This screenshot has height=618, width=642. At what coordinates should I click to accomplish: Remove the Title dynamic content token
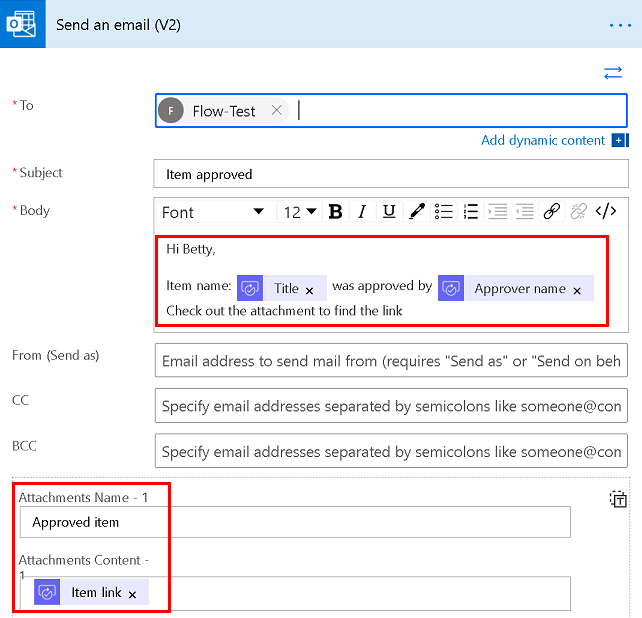310,289
